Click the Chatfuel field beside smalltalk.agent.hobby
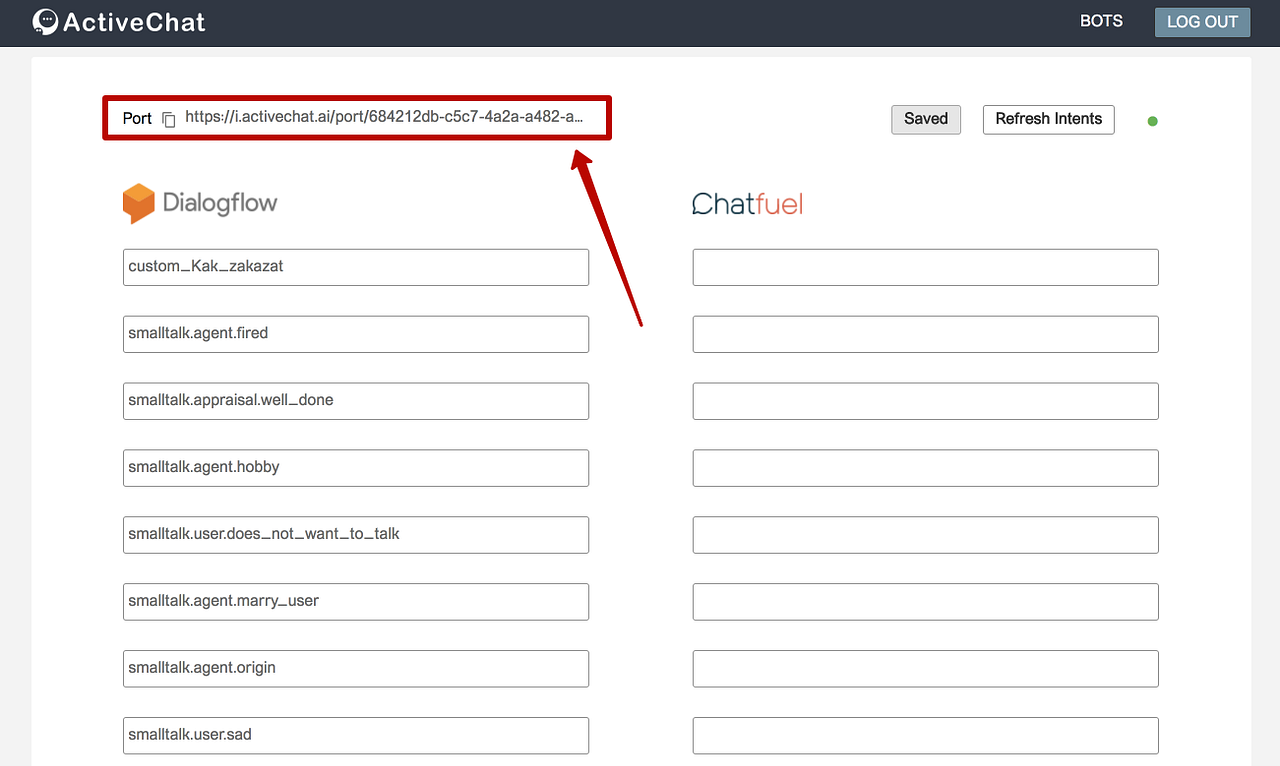The height and width of the screenshot is (766, 1280). coord(925,467)
